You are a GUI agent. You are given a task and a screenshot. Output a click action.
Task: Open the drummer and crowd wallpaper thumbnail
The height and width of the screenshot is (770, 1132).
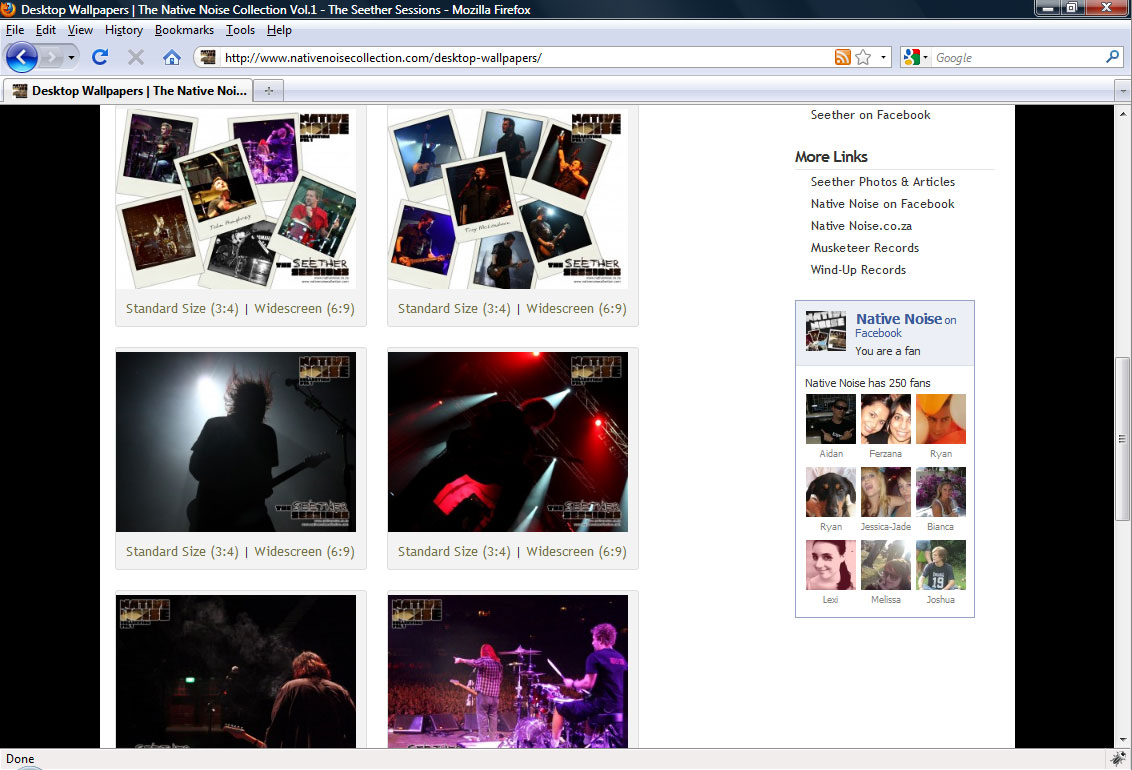[508, 671]
